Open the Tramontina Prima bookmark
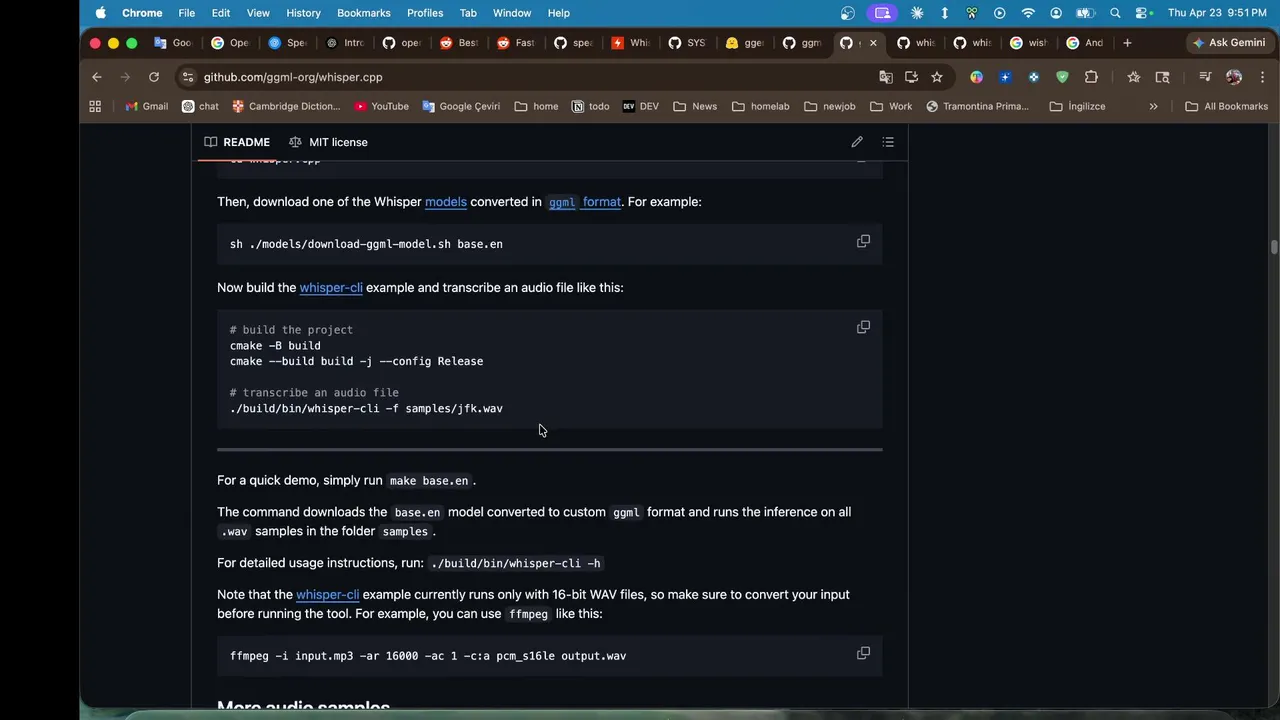Screen dimensions: 1280x720 [x=977, y=106]
